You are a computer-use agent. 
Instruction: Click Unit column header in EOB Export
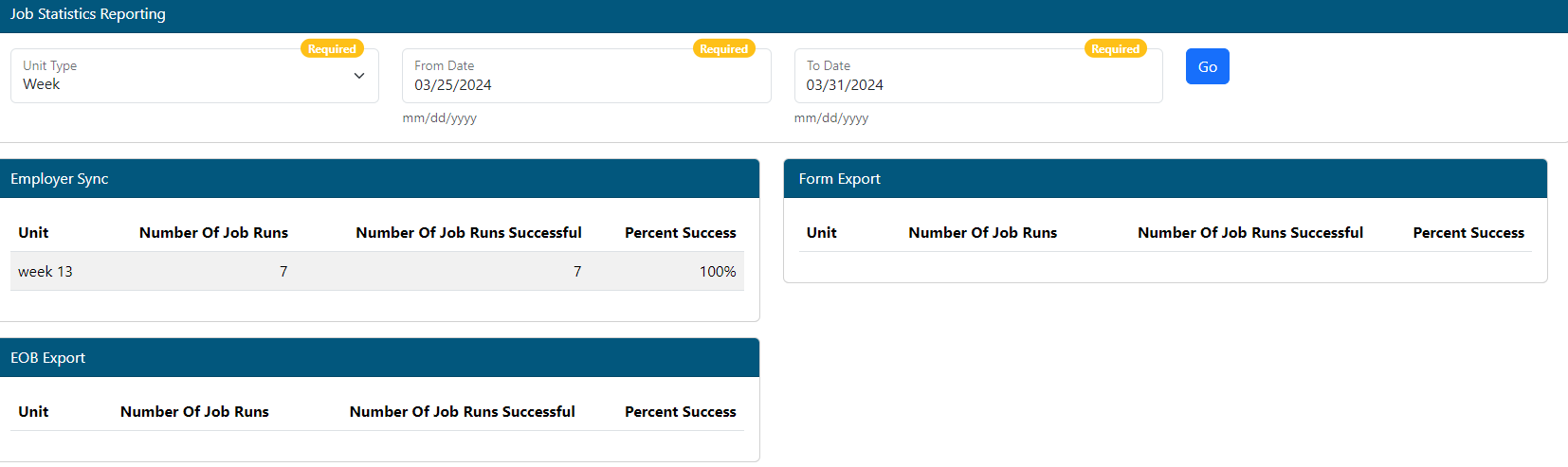coord(33,412)
